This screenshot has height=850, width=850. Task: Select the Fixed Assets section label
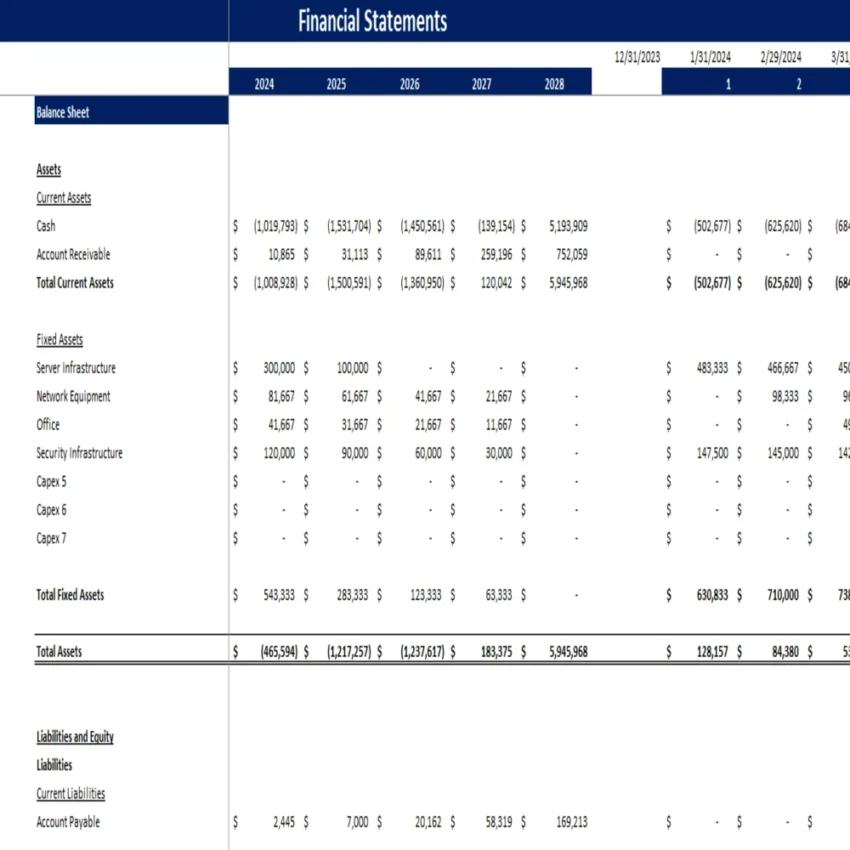click(60, 339)
